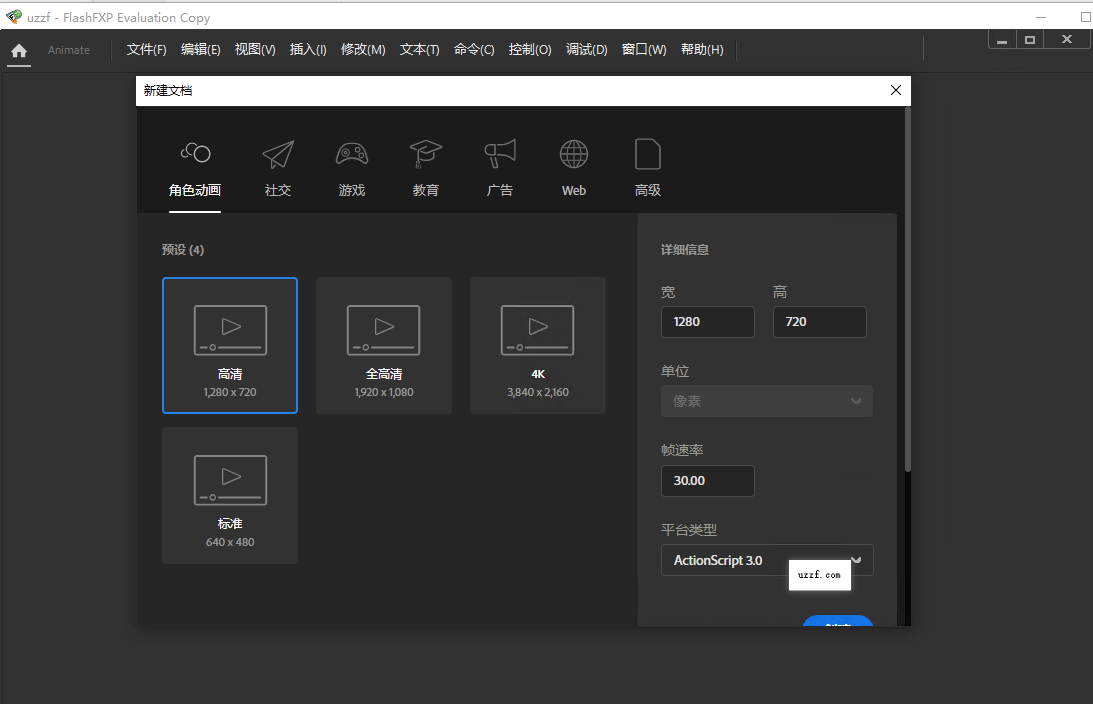
Task: Select the 角色动画 category icon
Action: (195, 155)
